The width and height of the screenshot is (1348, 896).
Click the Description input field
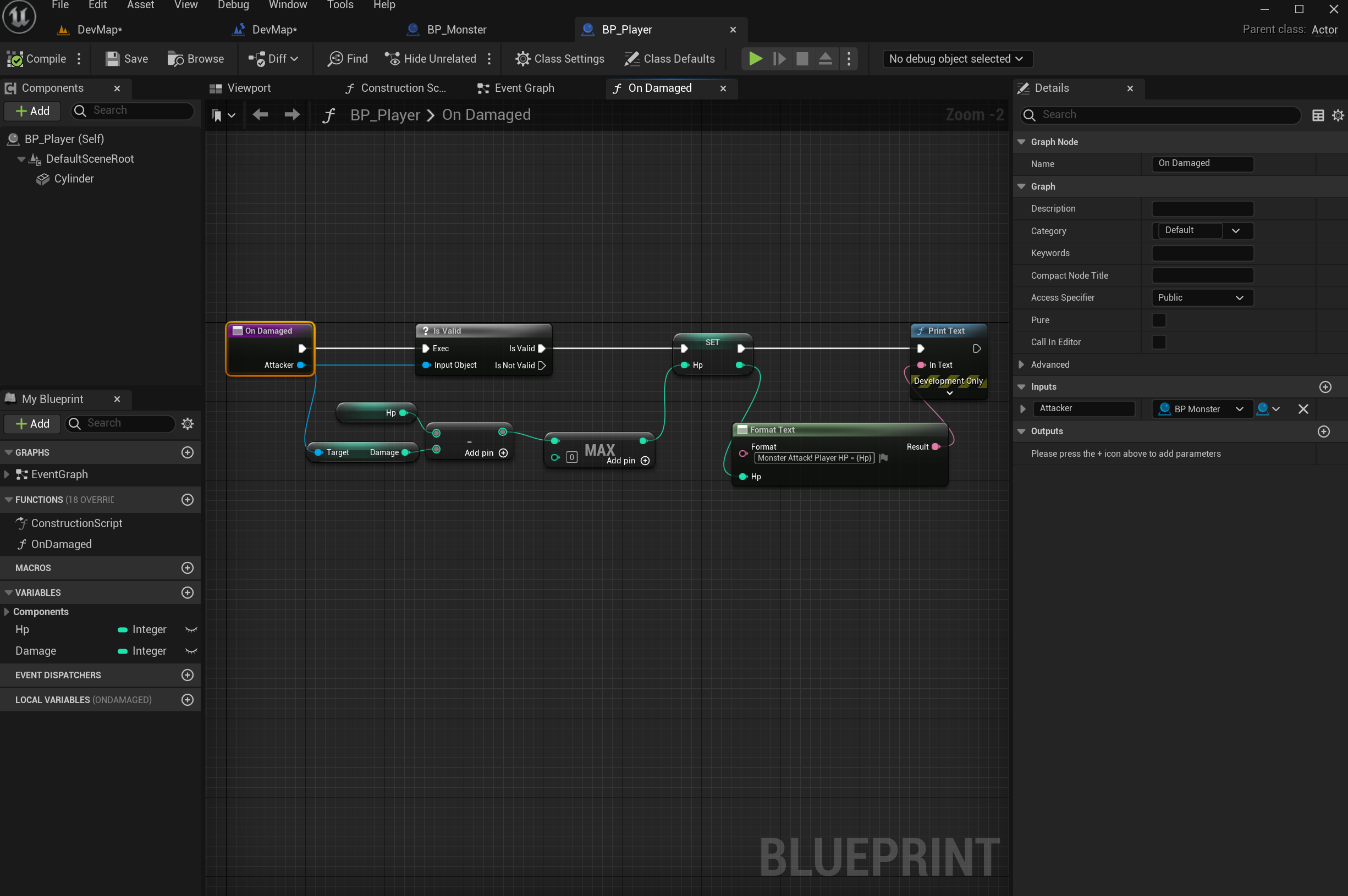click(x=1202, y=208)
